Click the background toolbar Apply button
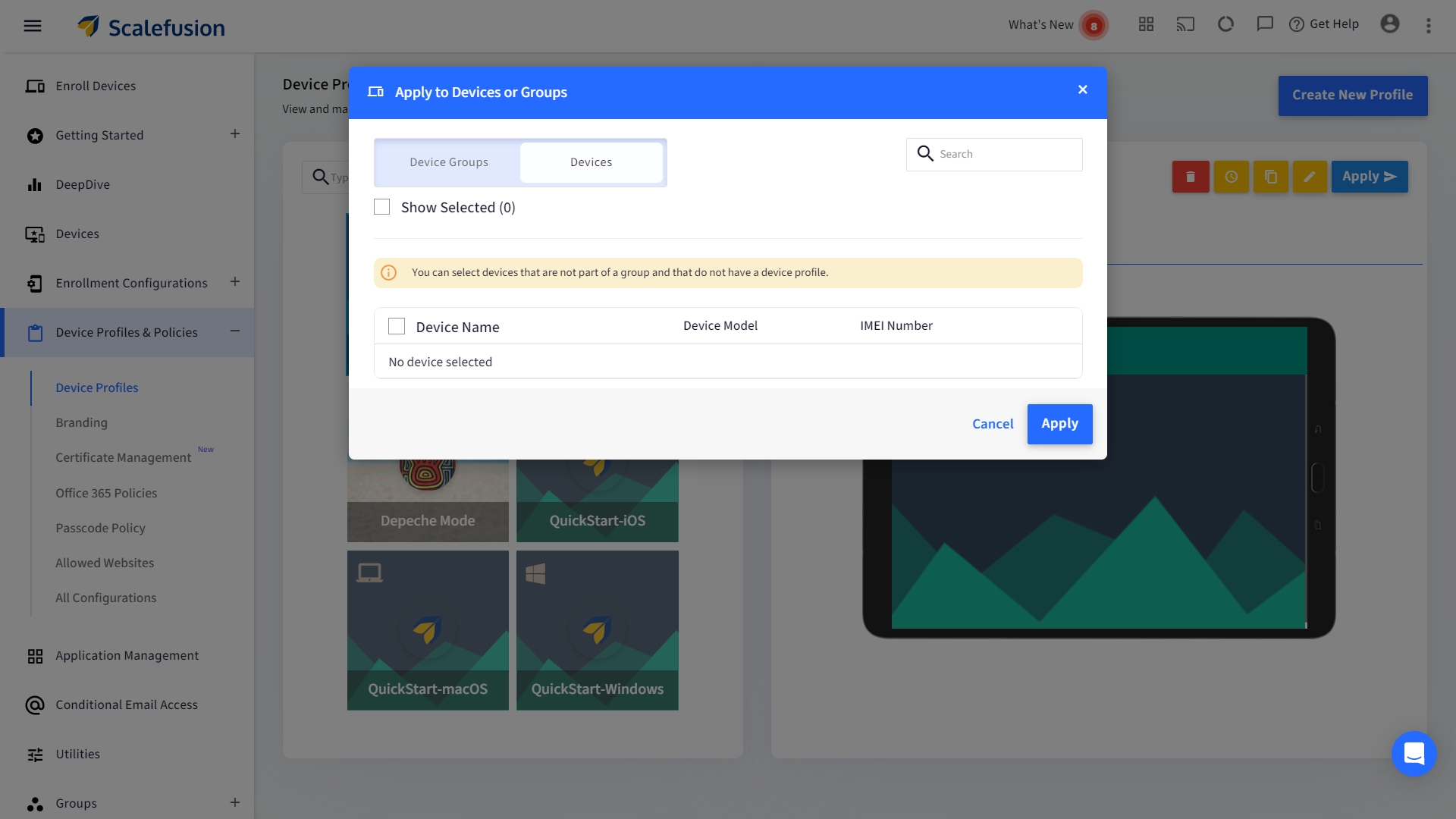Screen dimensions: 1456x819 (x=1370, y=177)
